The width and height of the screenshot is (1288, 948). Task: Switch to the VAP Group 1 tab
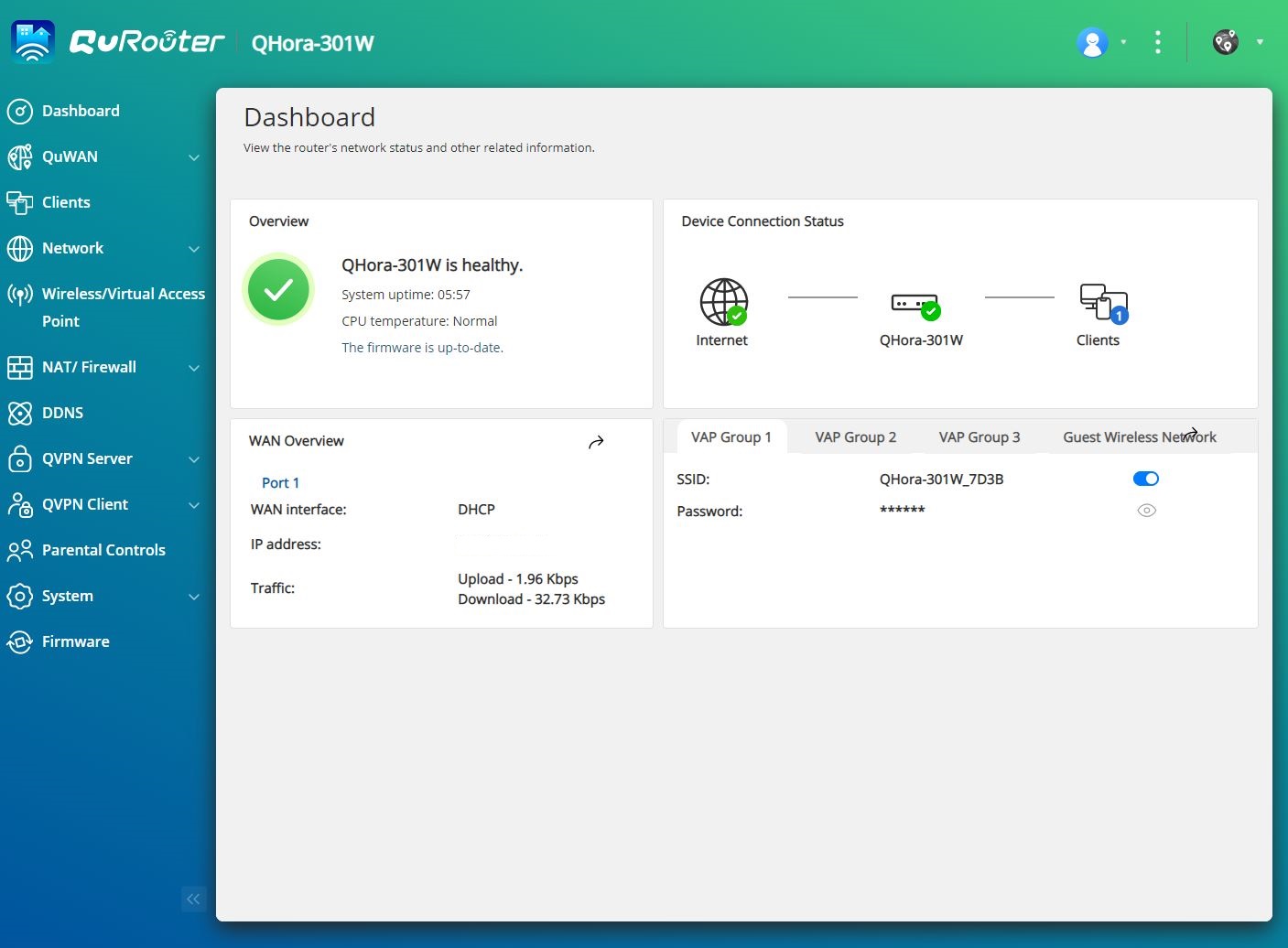731,437
